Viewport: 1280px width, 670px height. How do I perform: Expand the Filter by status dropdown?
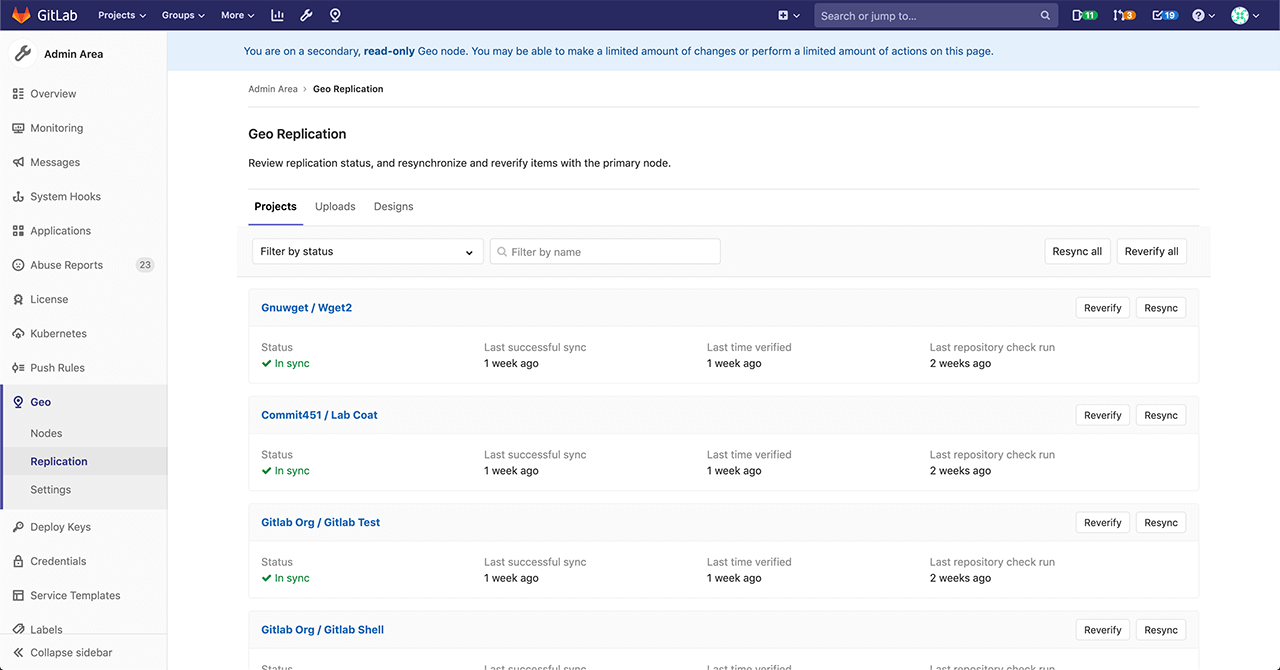tap(367, 252)
